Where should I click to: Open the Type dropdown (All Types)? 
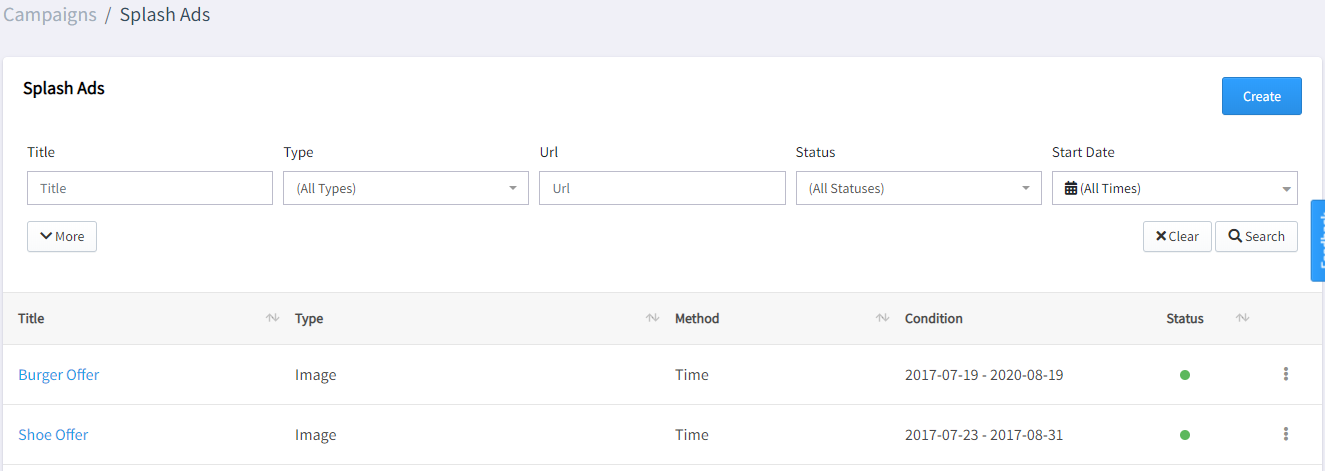coord(406,188)
